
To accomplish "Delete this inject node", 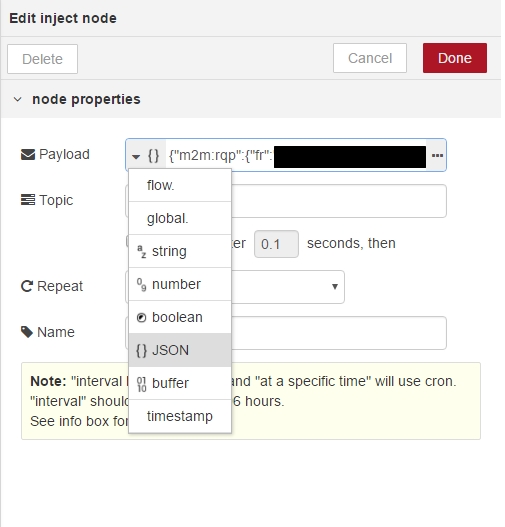I will 42,59.
